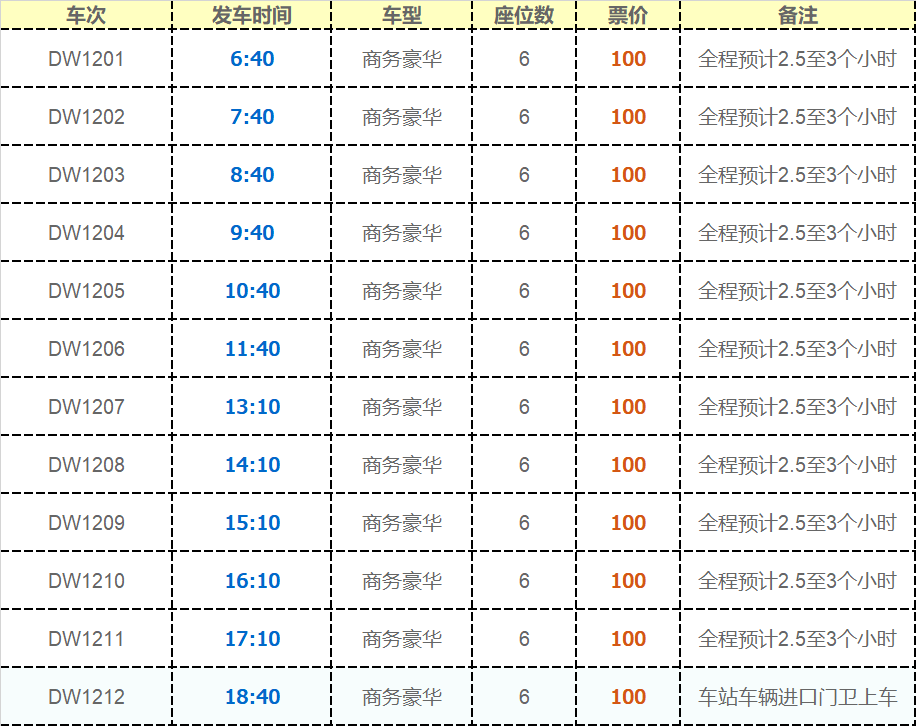The width and height of the screenshot is (916, 726).
Task: Click the 9:40 departure time
Action: (252, 232)
